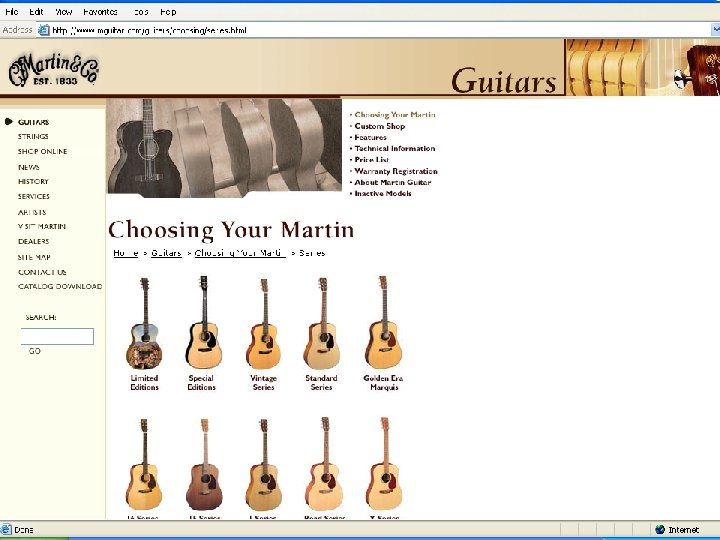
Task: Click Choosing Your Martin breadcrumb link
Action: coord(240,253)
